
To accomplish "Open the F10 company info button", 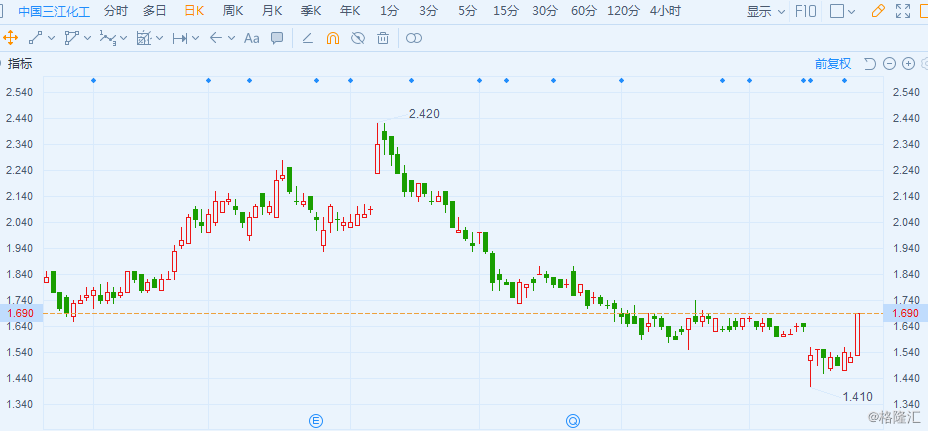I will (806, 11).
